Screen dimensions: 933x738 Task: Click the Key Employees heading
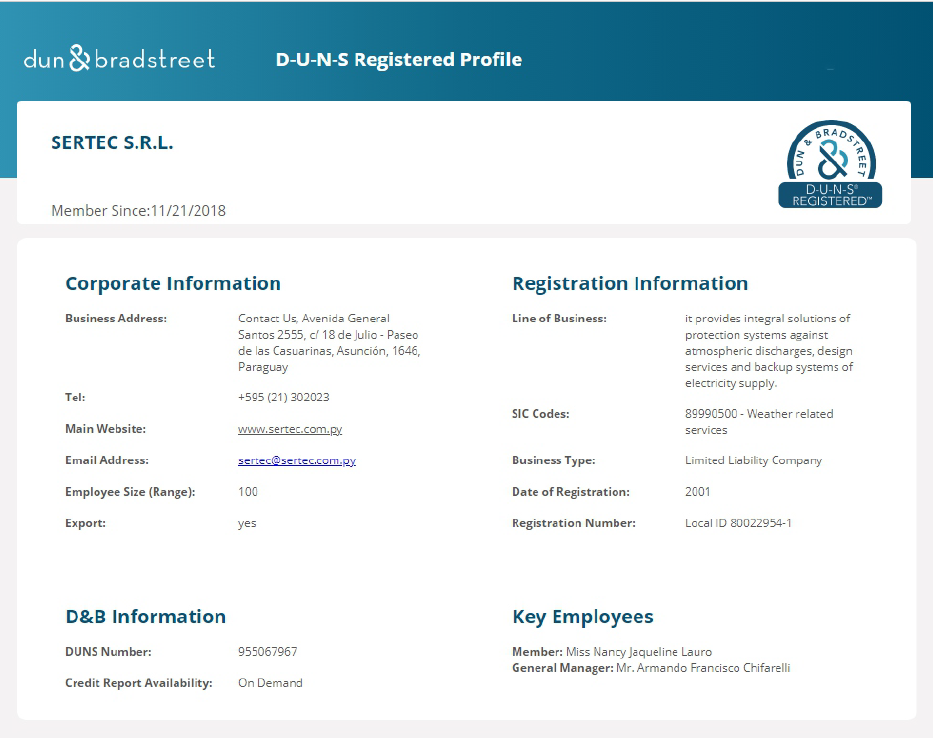tap(583, 617)
